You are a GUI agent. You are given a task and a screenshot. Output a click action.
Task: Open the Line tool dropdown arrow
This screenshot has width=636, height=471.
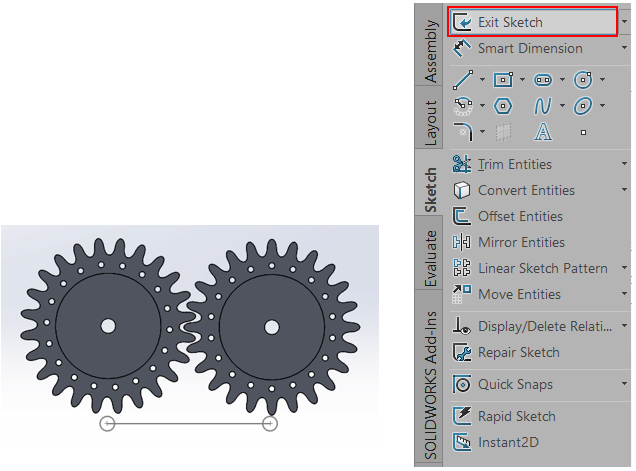[482, 80]
